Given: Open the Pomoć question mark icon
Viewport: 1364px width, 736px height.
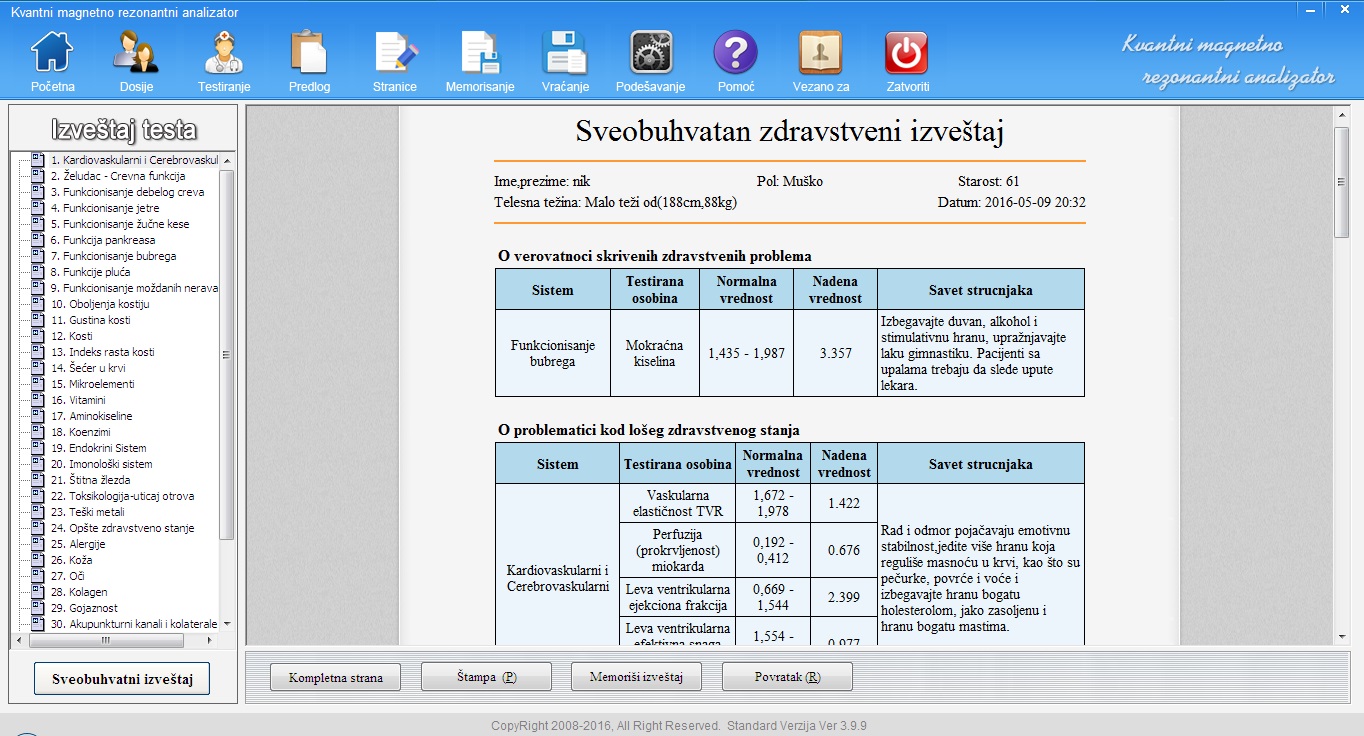Looking at the screenshot, I should [x=735, y=53].
